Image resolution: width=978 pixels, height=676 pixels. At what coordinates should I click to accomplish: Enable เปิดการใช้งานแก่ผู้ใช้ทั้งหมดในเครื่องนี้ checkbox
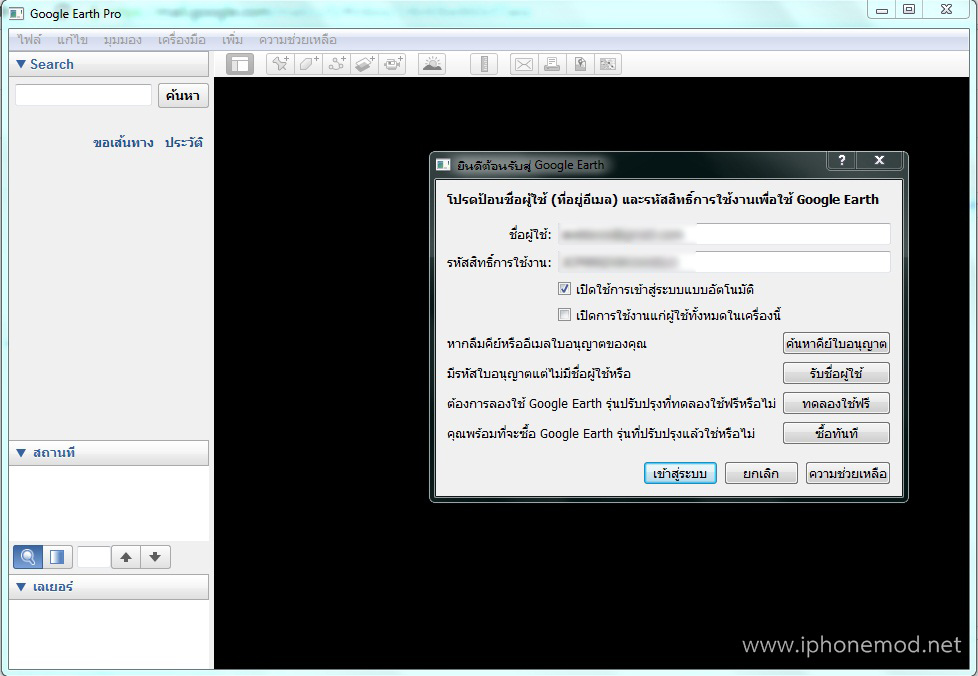pos(564,314)
